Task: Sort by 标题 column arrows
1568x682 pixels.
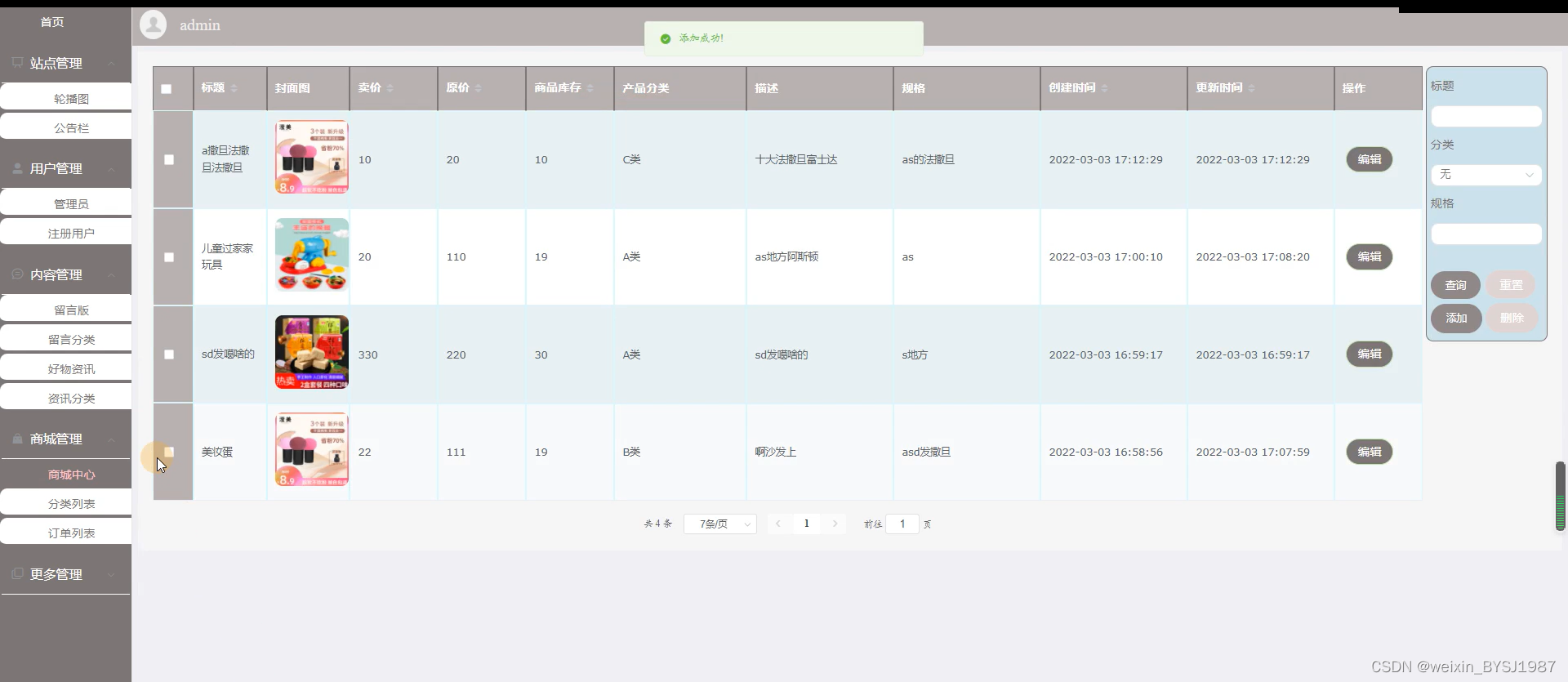Action: coord(234,88)
